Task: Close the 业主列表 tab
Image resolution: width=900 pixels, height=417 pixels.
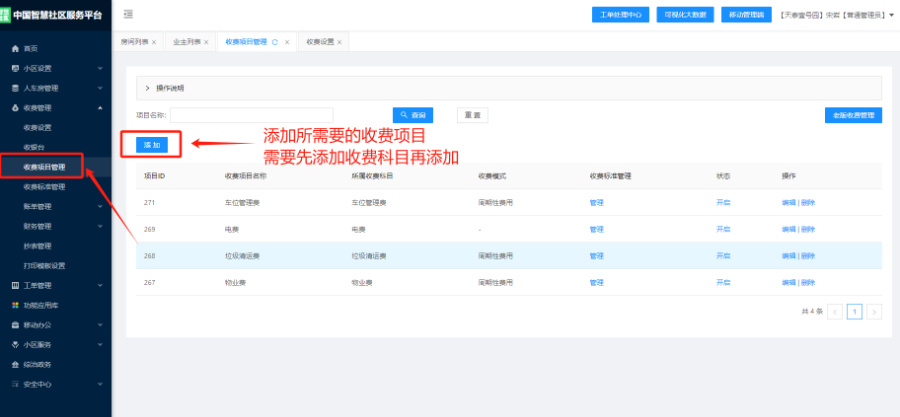Action: pos(206,42)
